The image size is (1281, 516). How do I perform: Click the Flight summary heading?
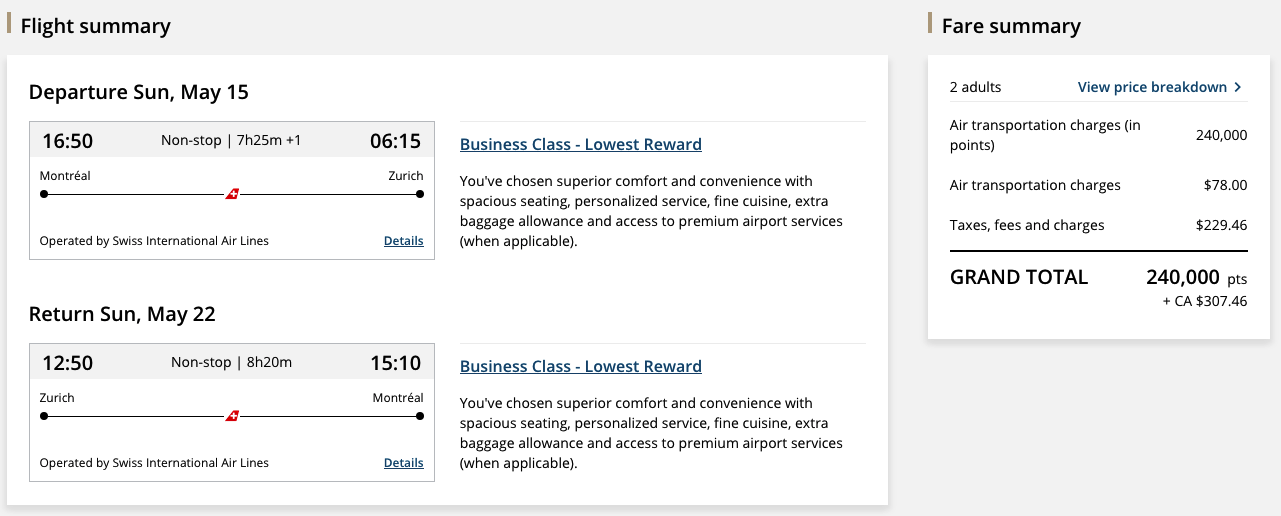click(x=95, y=26)
